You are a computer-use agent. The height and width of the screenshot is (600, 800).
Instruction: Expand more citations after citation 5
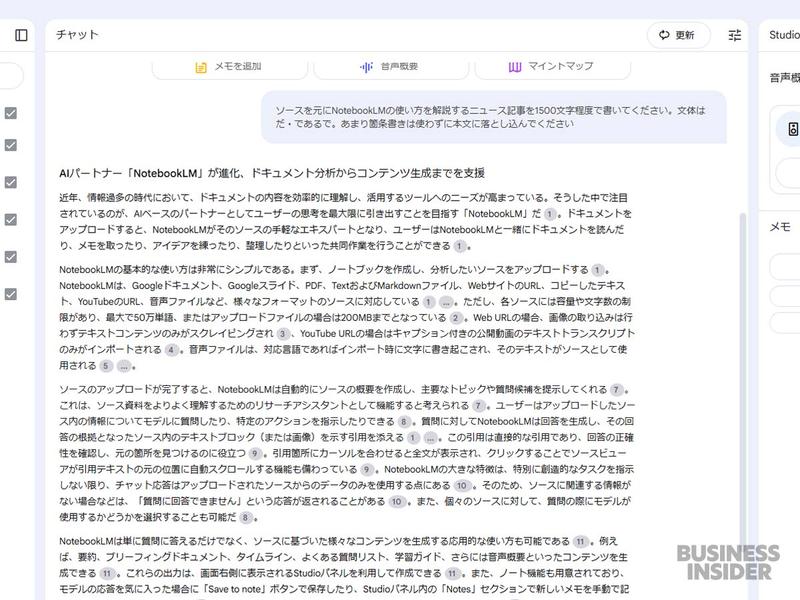(x=124, y=366)
